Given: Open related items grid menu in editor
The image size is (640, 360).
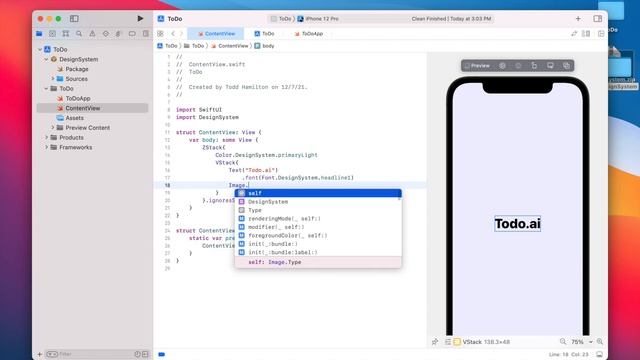Looking at the screenshot, I should [160, 33].
